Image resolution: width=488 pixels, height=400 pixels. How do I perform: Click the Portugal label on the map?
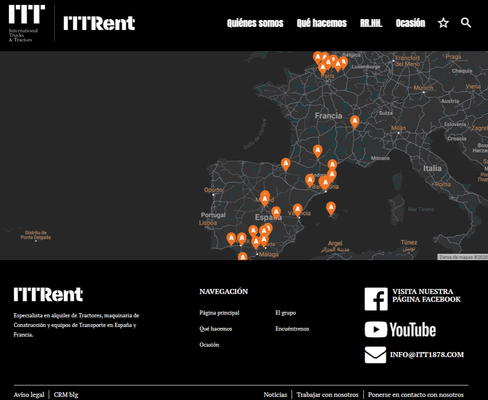coord(213,215)
